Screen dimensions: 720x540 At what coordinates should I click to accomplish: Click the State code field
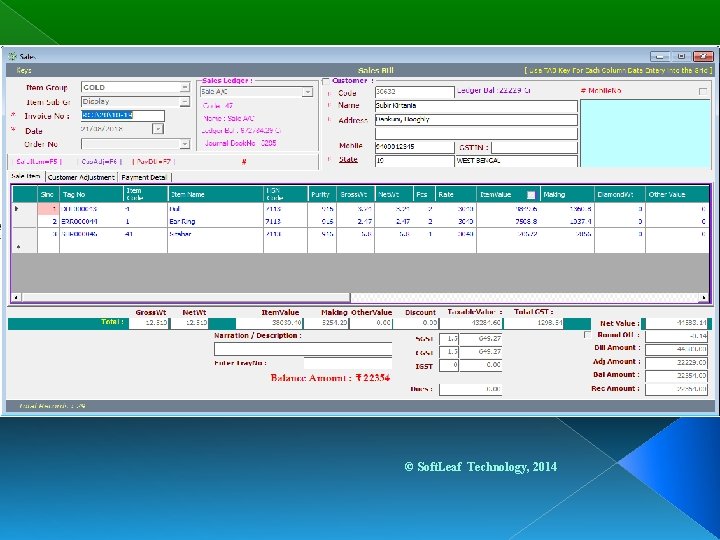click(414, 161)
